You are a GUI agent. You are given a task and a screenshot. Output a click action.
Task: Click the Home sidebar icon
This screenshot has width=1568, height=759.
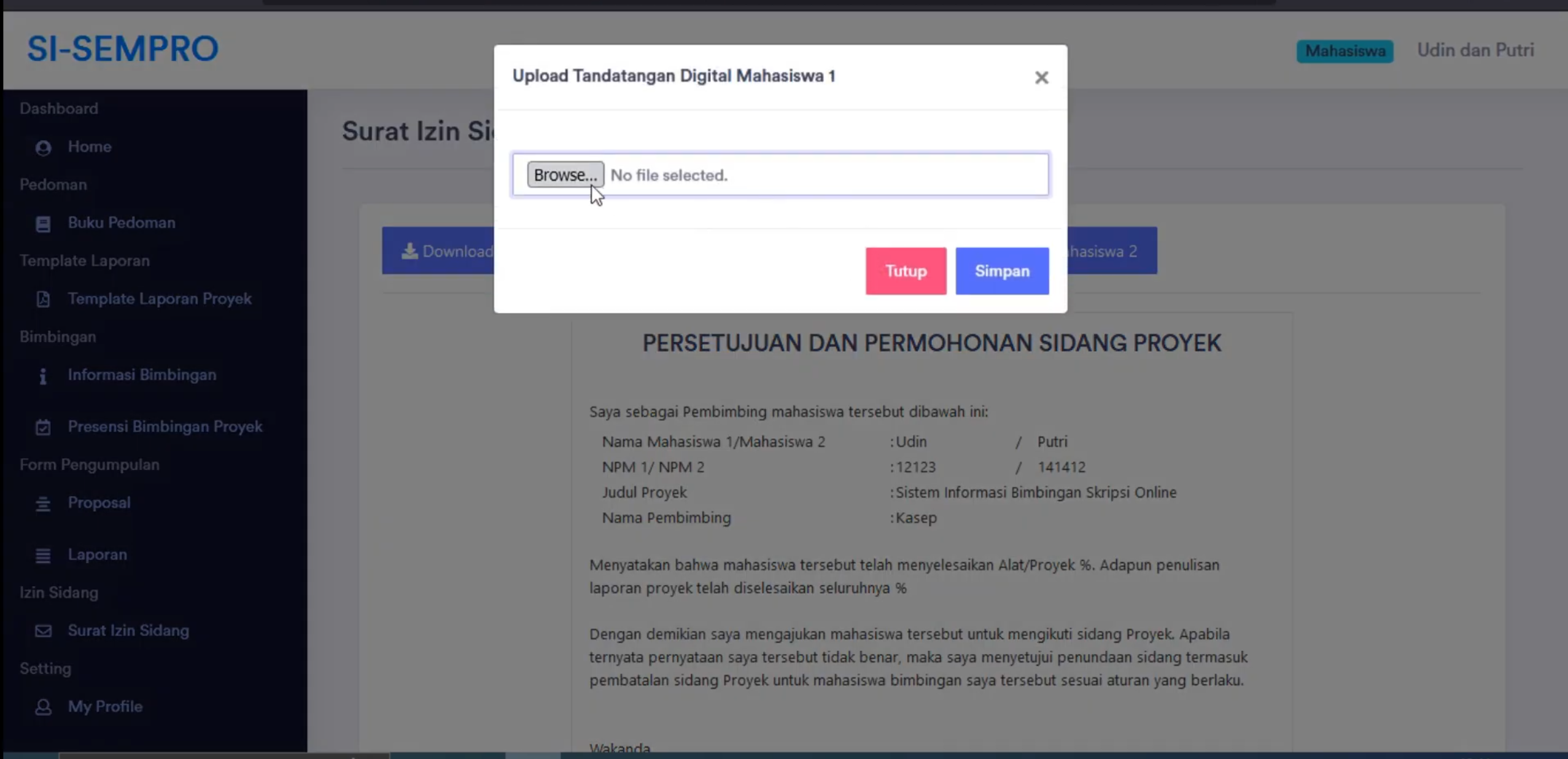[x=43, y=147]
